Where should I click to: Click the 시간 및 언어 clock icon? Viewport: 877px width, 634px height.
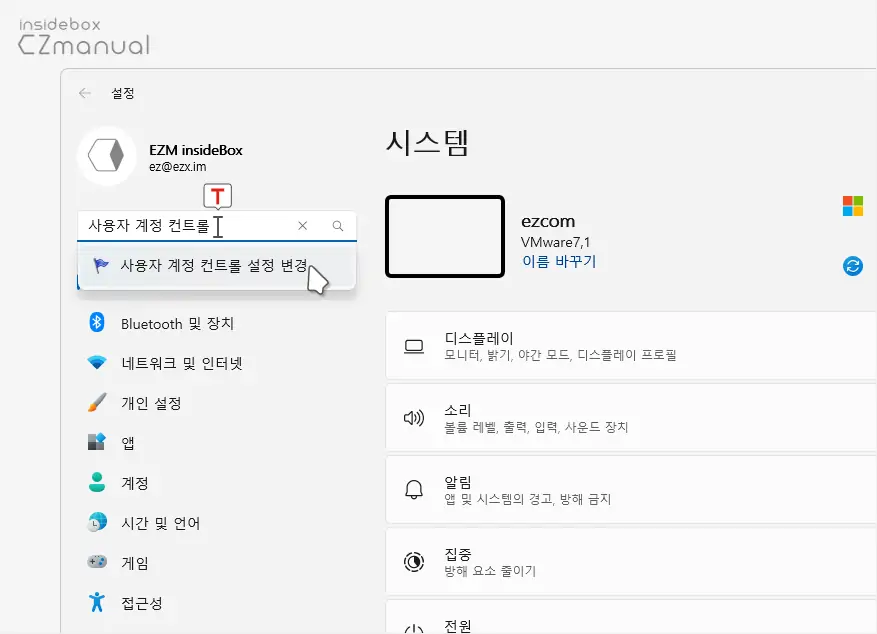[95, 522]
